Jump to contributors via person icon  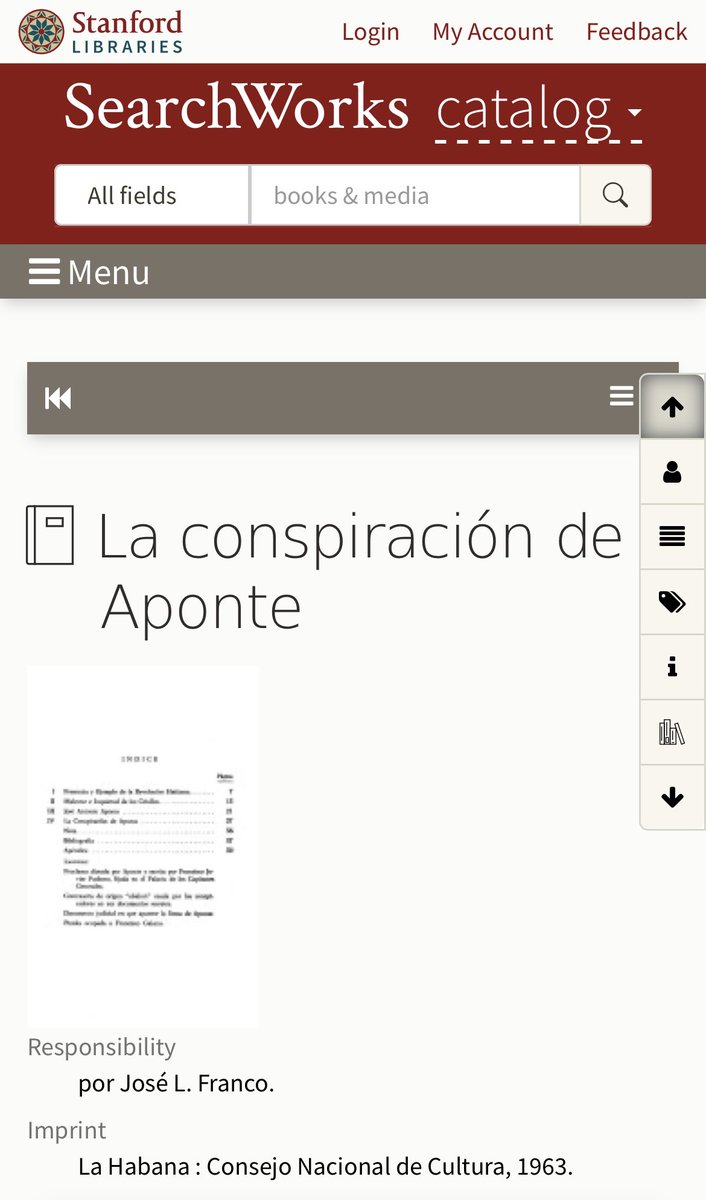[x=672, y=472]
